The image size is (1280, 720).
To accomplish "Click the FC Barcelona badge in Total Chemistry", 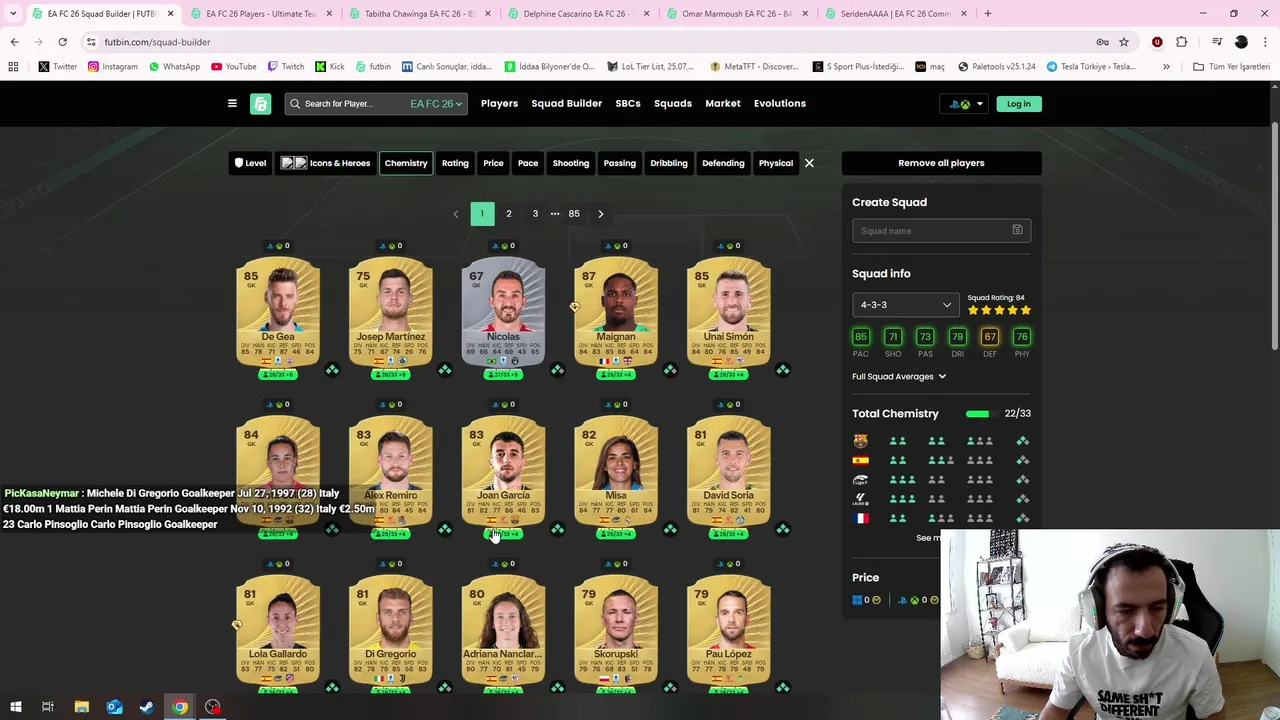I will click(860, 440).
